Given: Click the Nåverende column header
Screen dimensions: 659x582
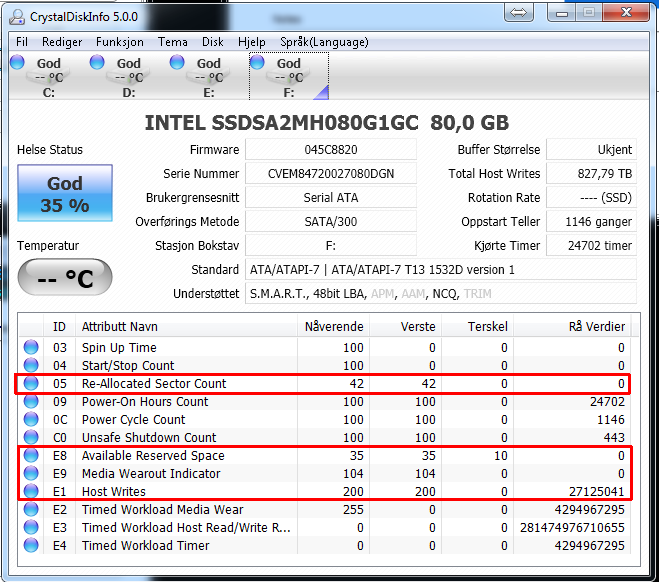Looking at the screenshot, I should click(333, 327).
